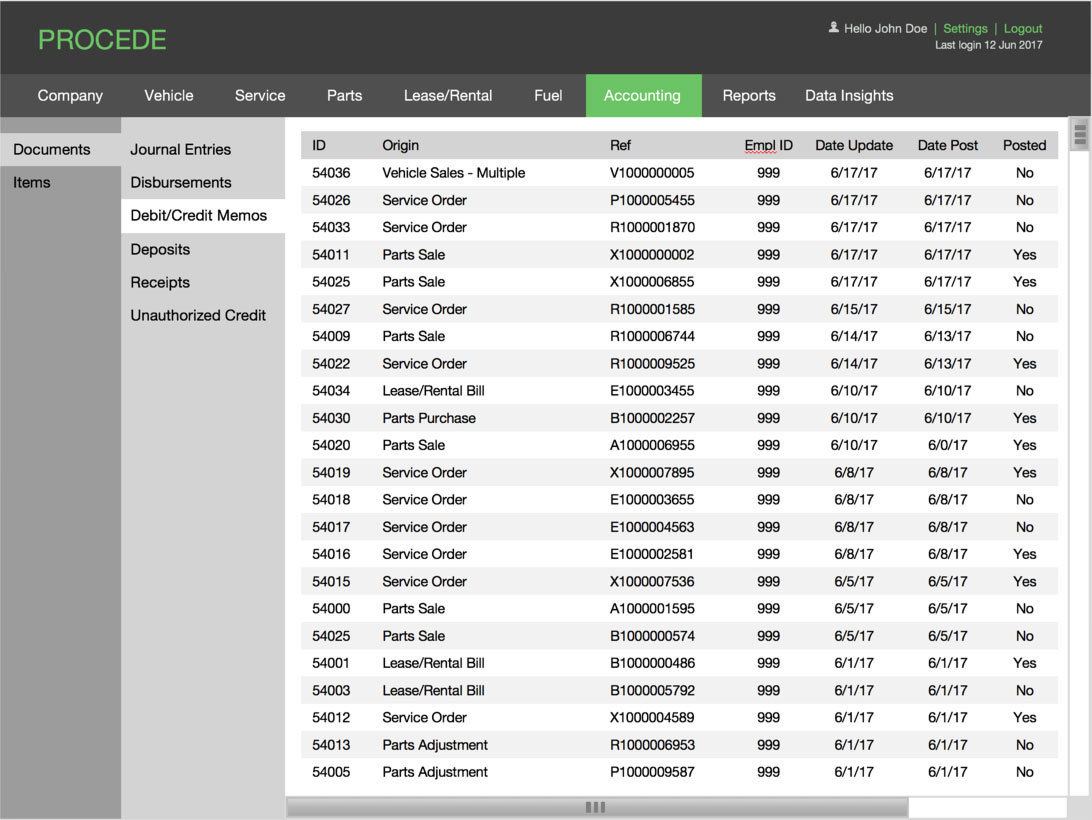Select Debit/Credit Memos submenu item
The image size is (1092, 820).
click(203, 215)
